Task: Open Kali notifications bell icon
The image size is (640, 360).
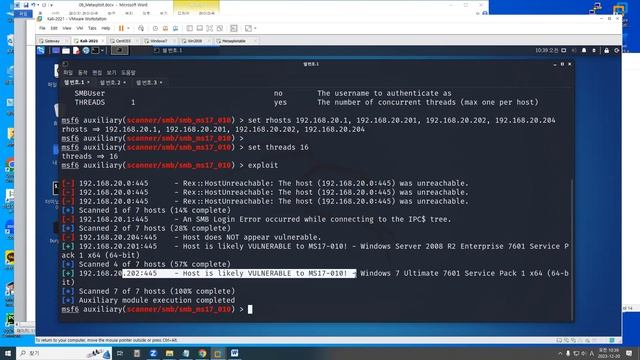Action: [584, 51]
